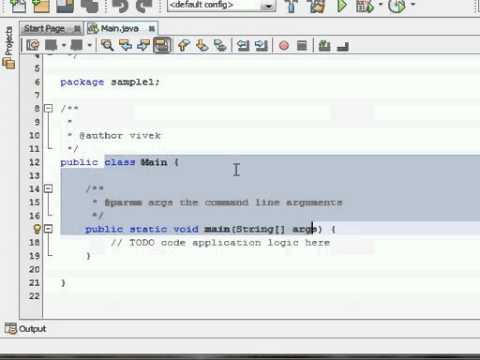Collapse the main method code fold

click(49, 229)
